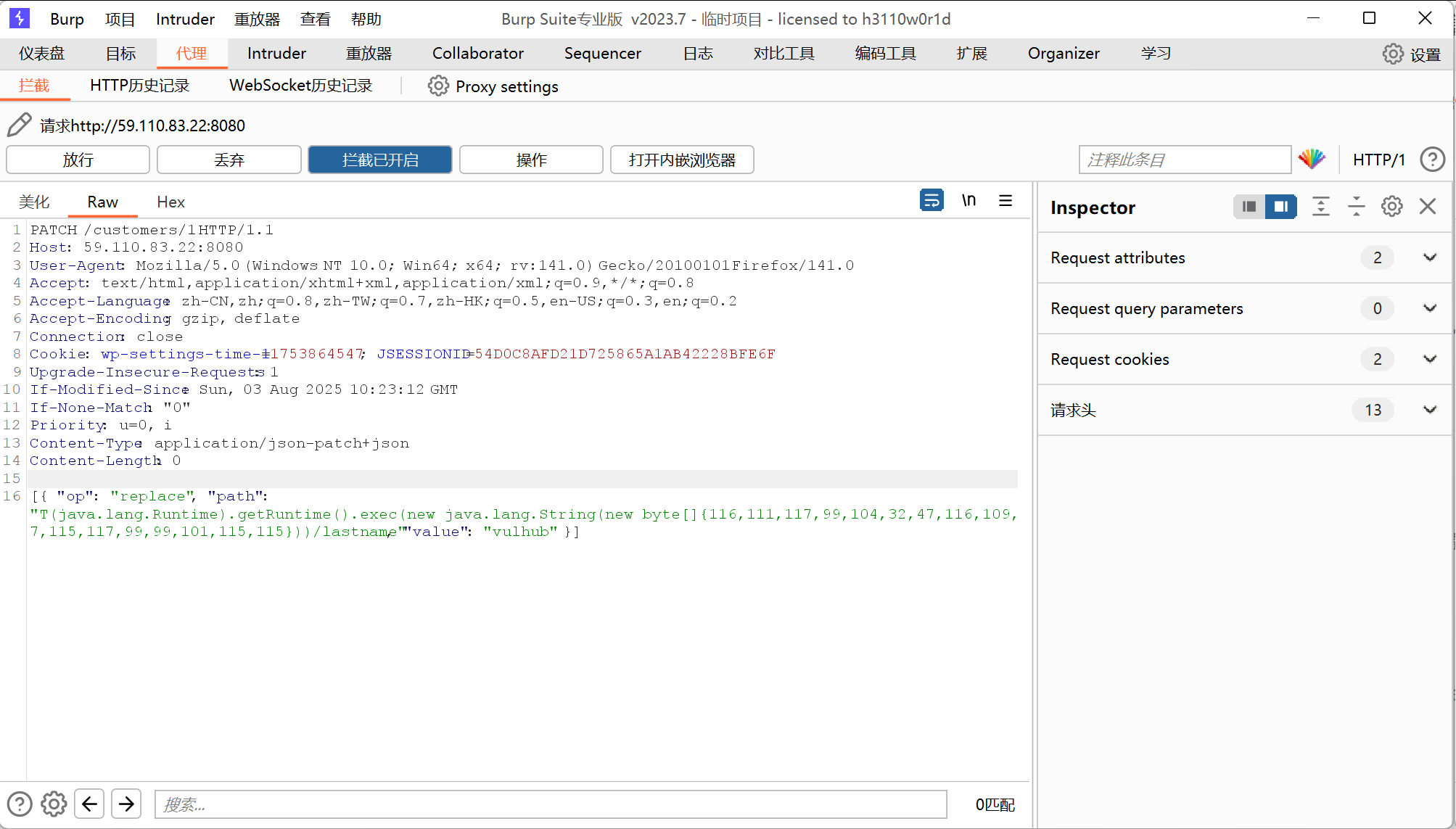Image resolution: width=1456 pixels, height=829 pixels.
Task: Open the 重放器 tool tab
Action: [x=369, y=54]
